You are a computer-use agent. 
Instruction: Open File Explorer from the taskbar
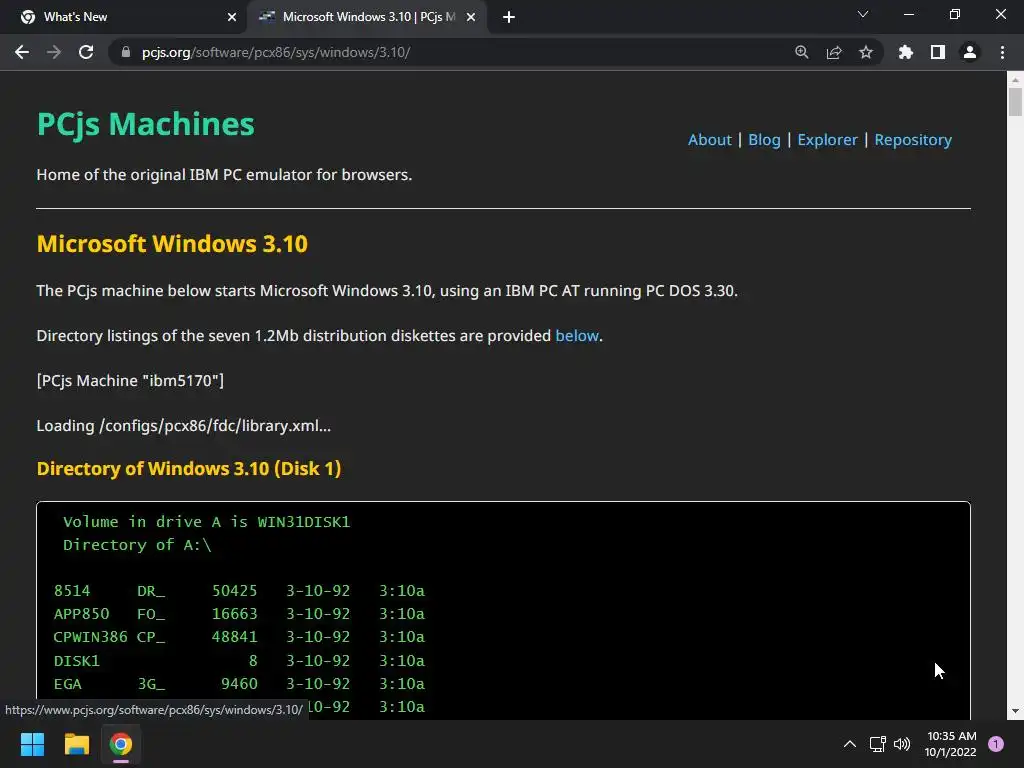click(76, 744)
